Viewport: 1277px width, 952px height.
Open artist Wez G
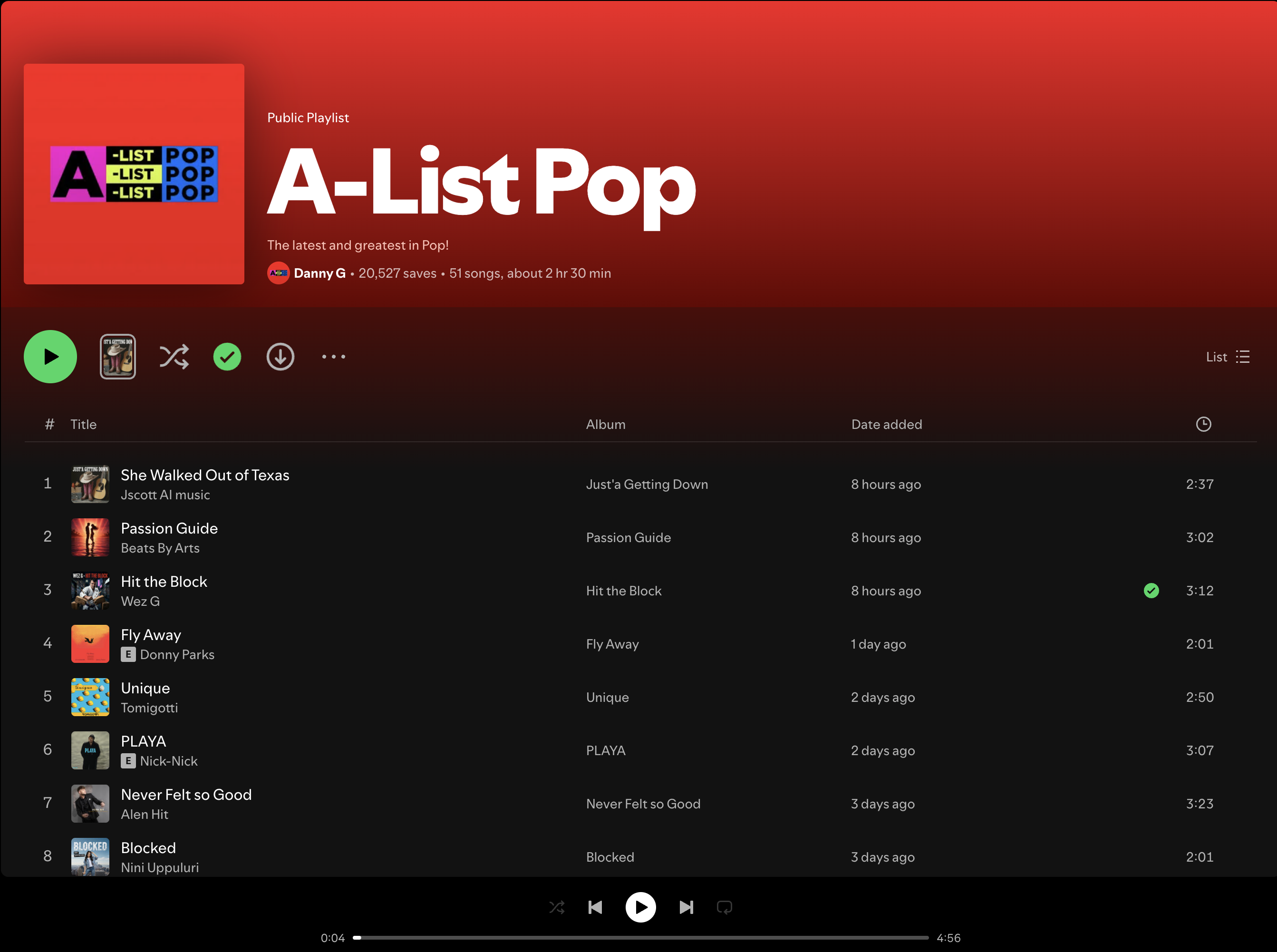[141, 601]
